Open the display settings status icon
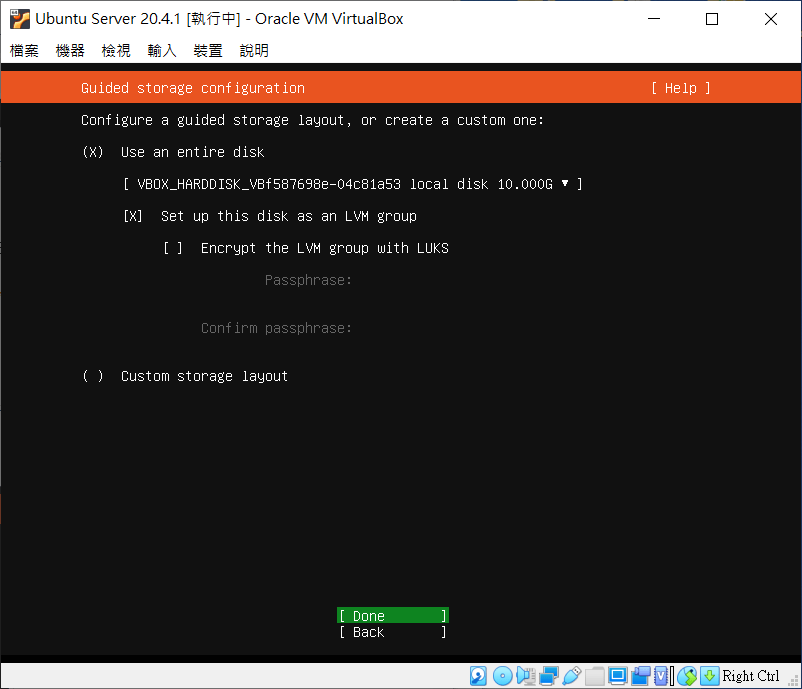Image resolution: width=802 pixels, height=689 pixels. coord(618,676)
